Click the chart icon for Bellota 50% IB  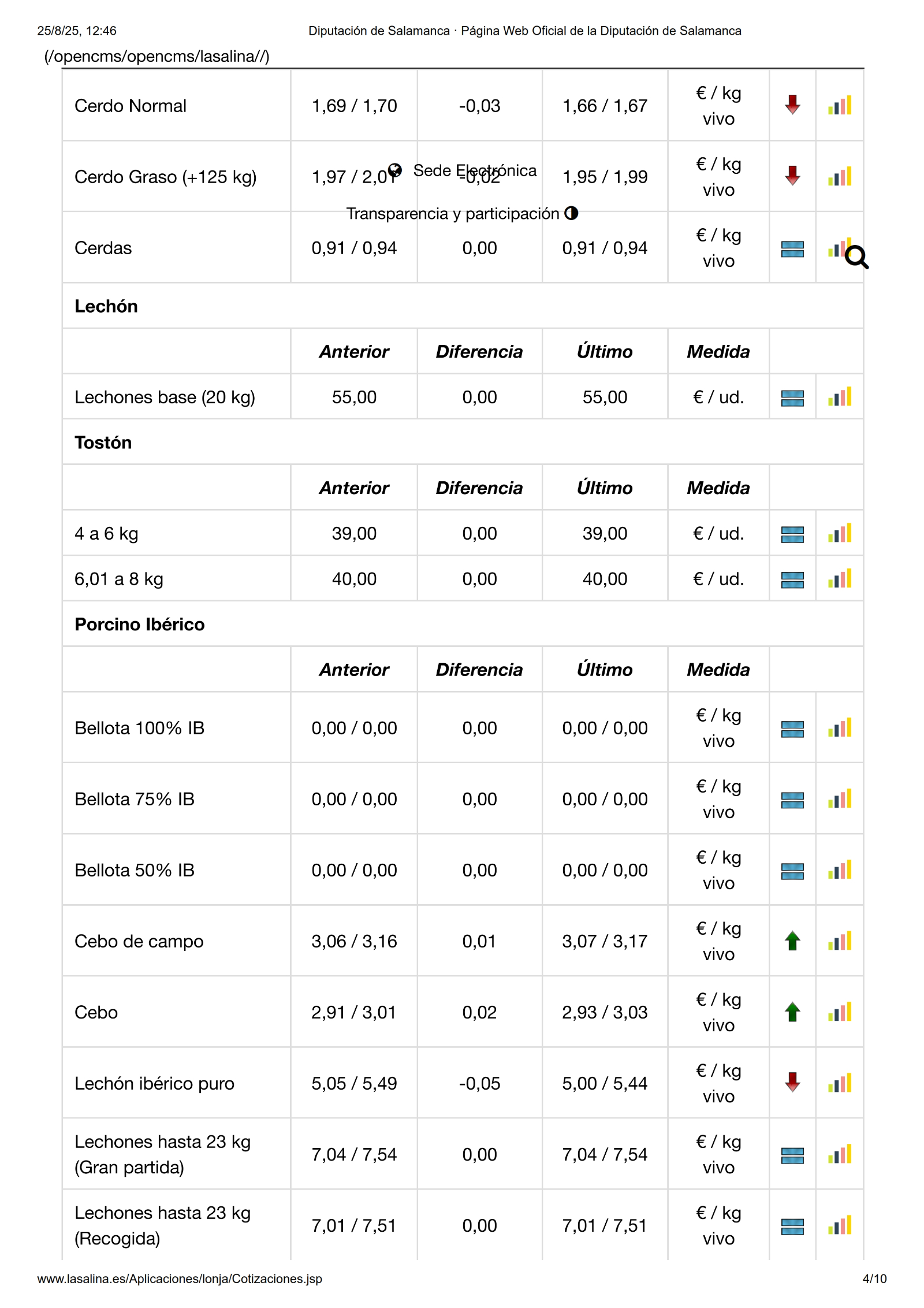839,871
